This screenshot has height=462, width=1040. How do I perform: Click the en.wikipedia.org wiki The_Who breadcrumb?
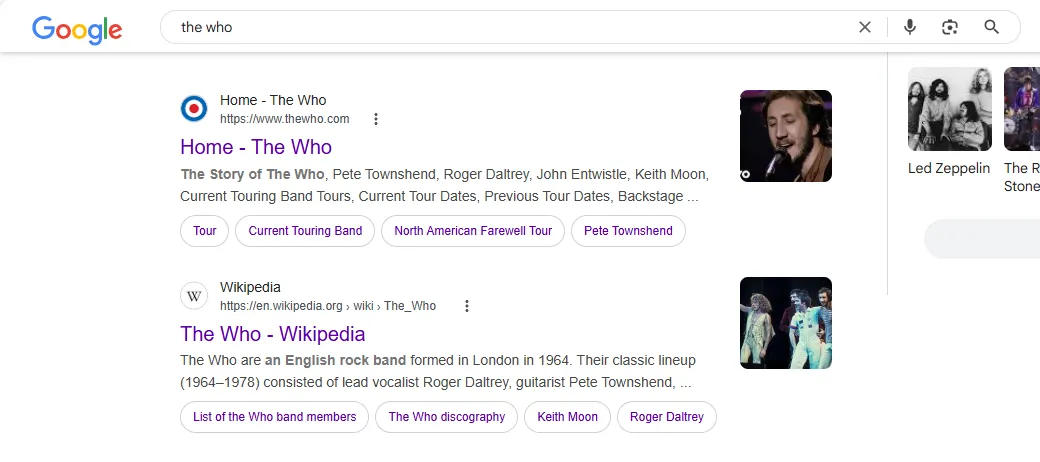[x=328, y=306]
